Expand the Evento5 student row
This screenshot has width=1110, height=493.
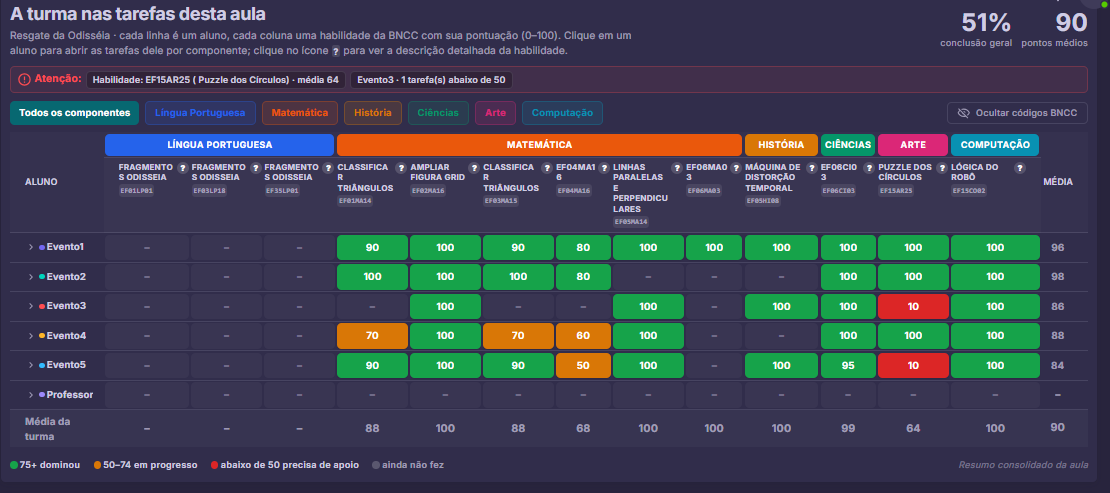coord(31,365)
